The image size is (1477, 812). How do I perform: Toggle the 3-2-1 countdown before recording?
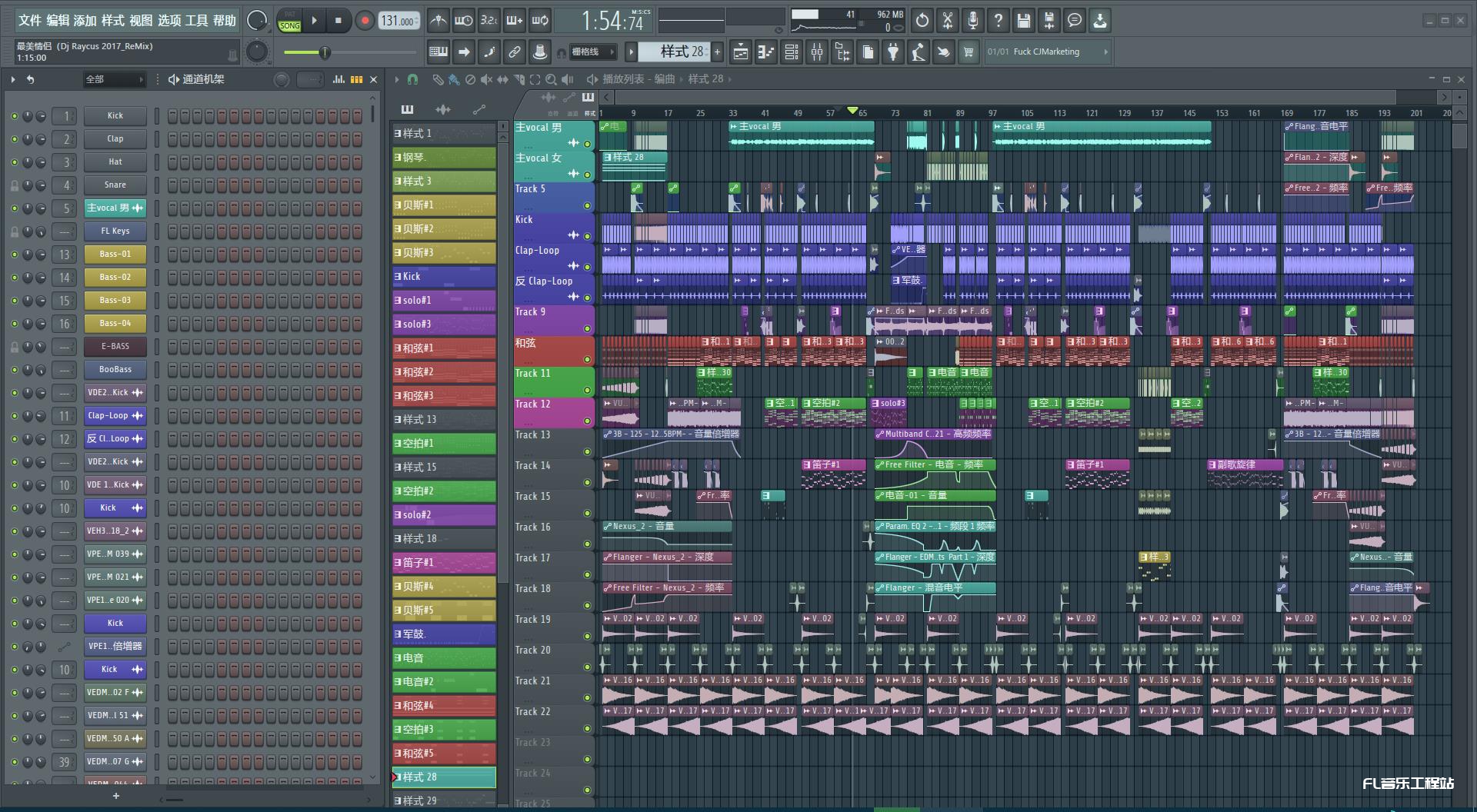pos(489,21)
